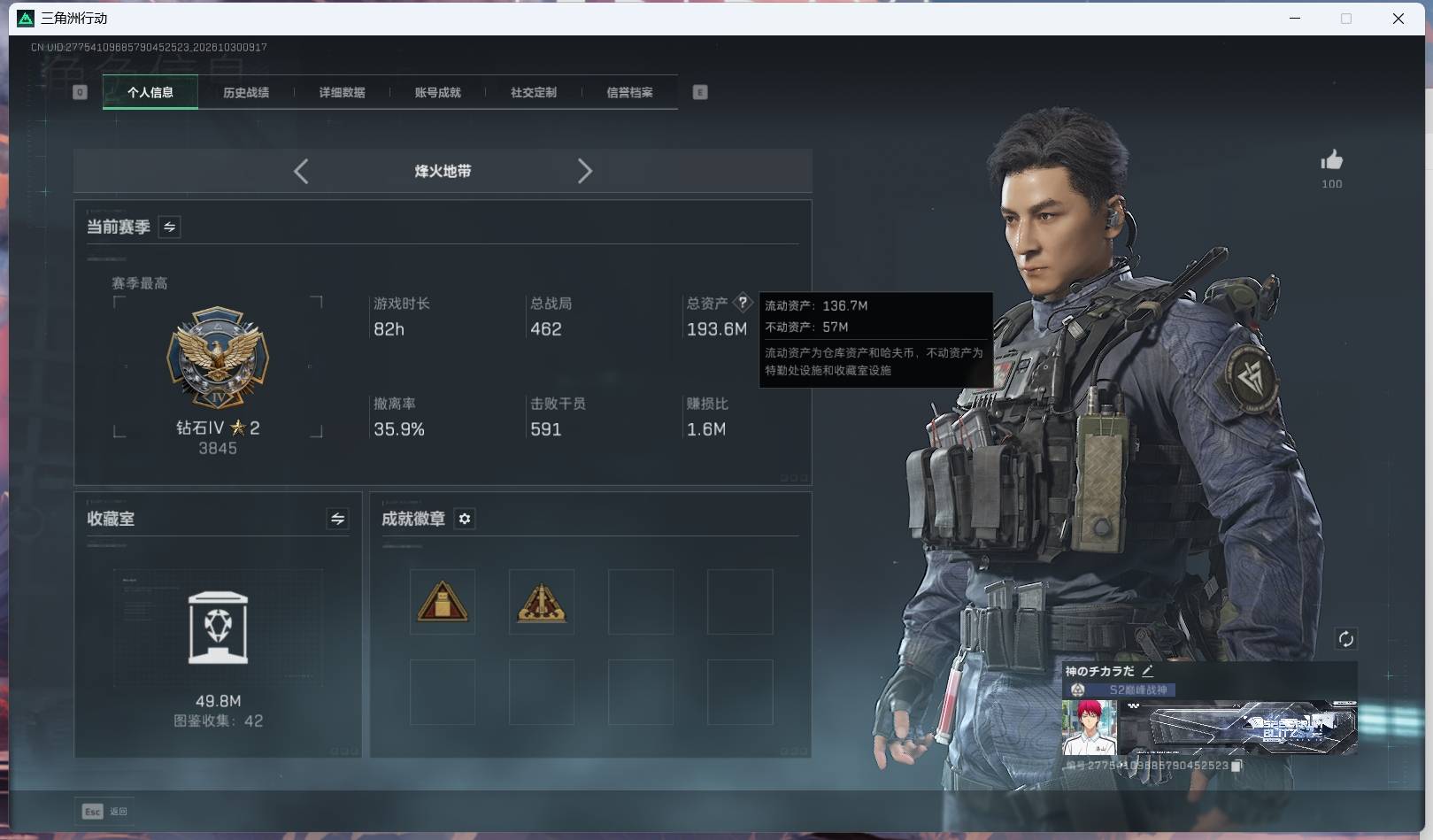Rotate character with the refresh icon
The image size is (1433, 840).
[x=1345, y=639]
